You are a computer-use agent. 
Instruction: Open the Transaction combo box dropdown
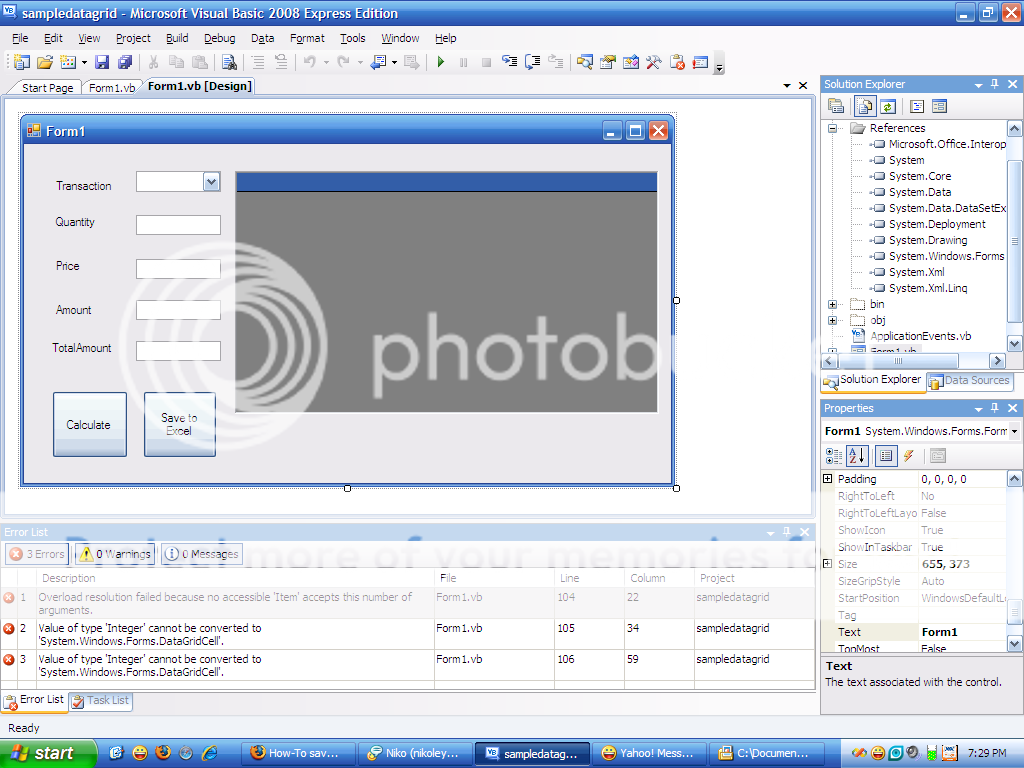point(211,182)
